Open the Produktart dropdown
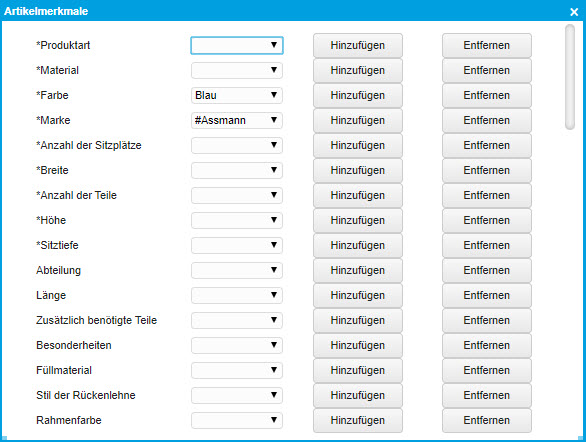 (237, 45)
